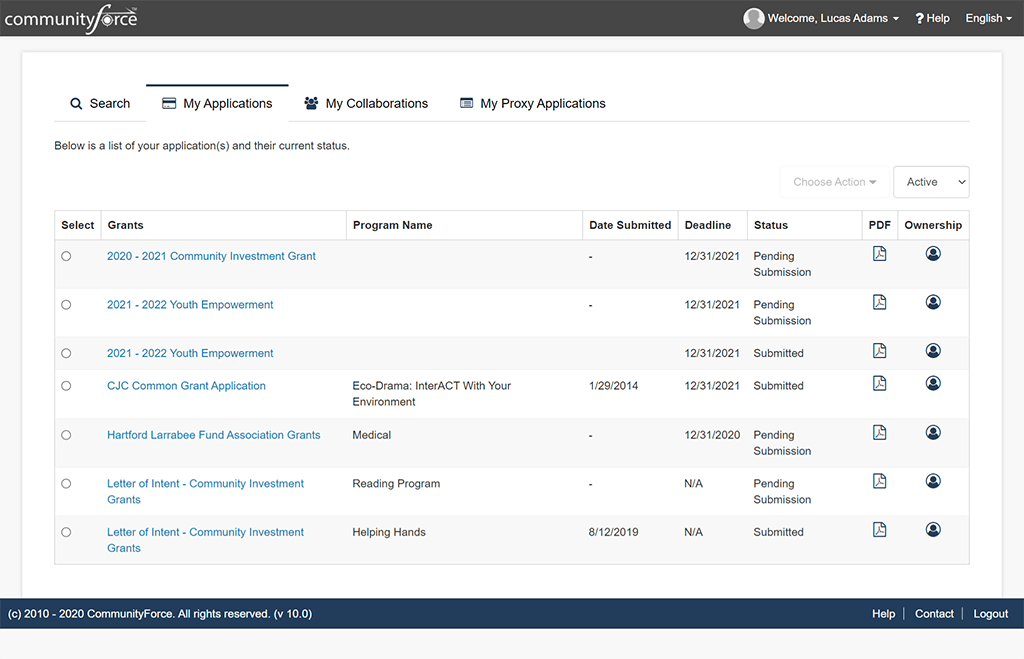Switch to the My Collaborations tab
The width and height of the screenshot is (1024, 659).
366,103
